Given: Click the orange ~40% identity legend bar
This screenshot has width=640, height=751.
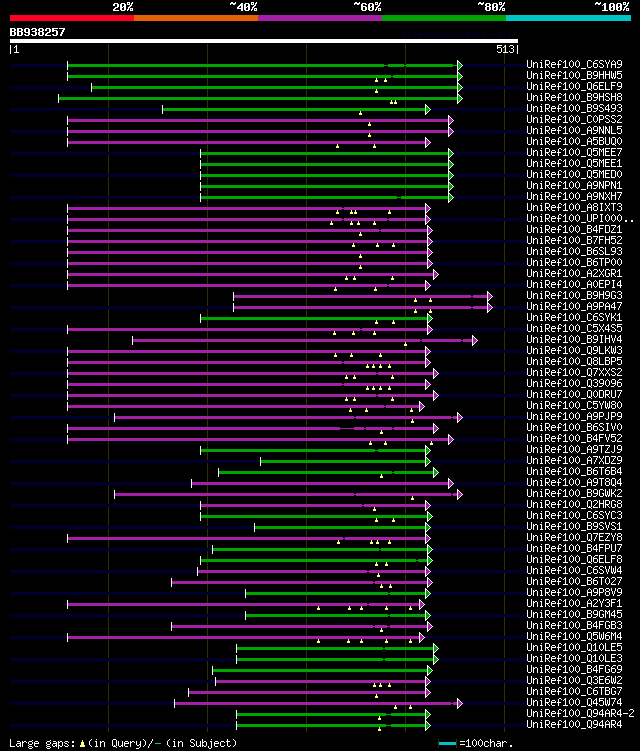Looking at the screenshot, I should [196, 18].
